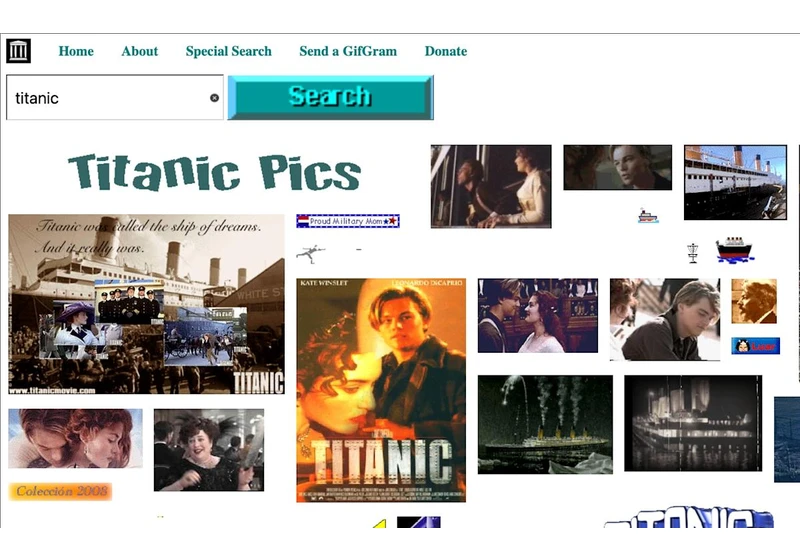Click the teal Search button

[331, 97]
